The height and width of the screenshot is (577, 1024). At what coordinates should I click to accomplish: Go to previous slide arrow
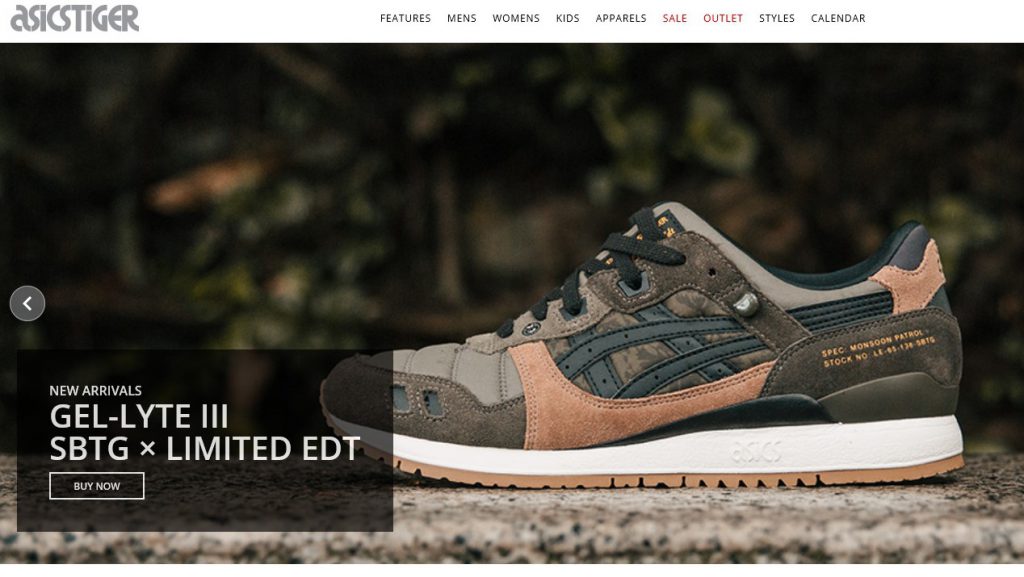(27, 304)
